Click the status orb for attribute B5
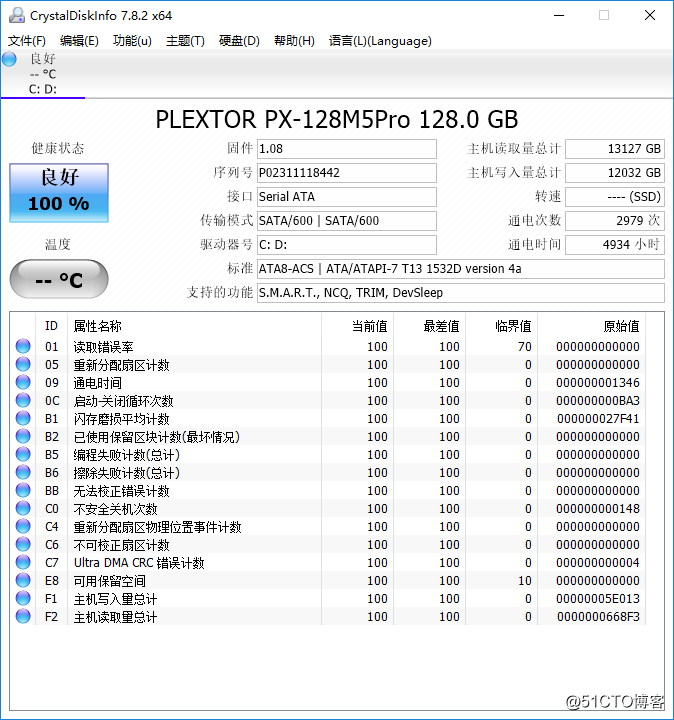This screenshot has height=720, width=674. tap(23, 454)
